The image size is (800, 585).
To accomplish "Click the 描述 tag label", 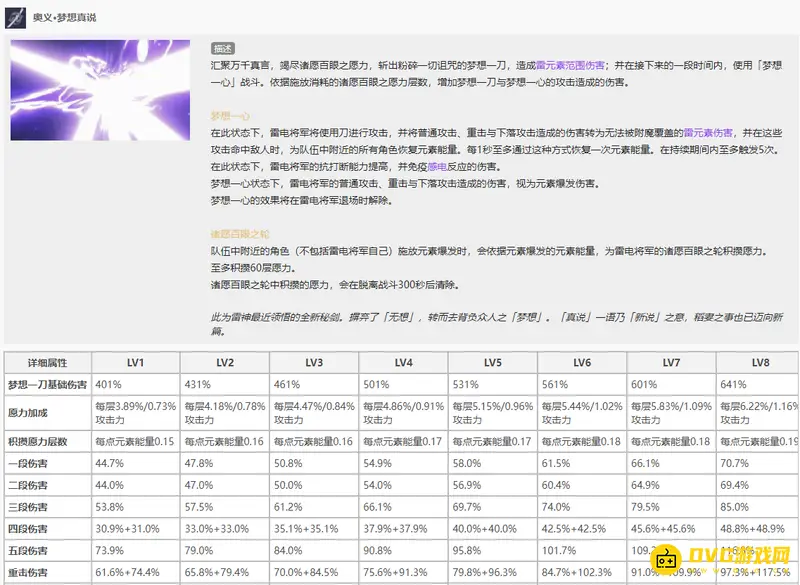I will pyautogui.click(x=222, y=48).
